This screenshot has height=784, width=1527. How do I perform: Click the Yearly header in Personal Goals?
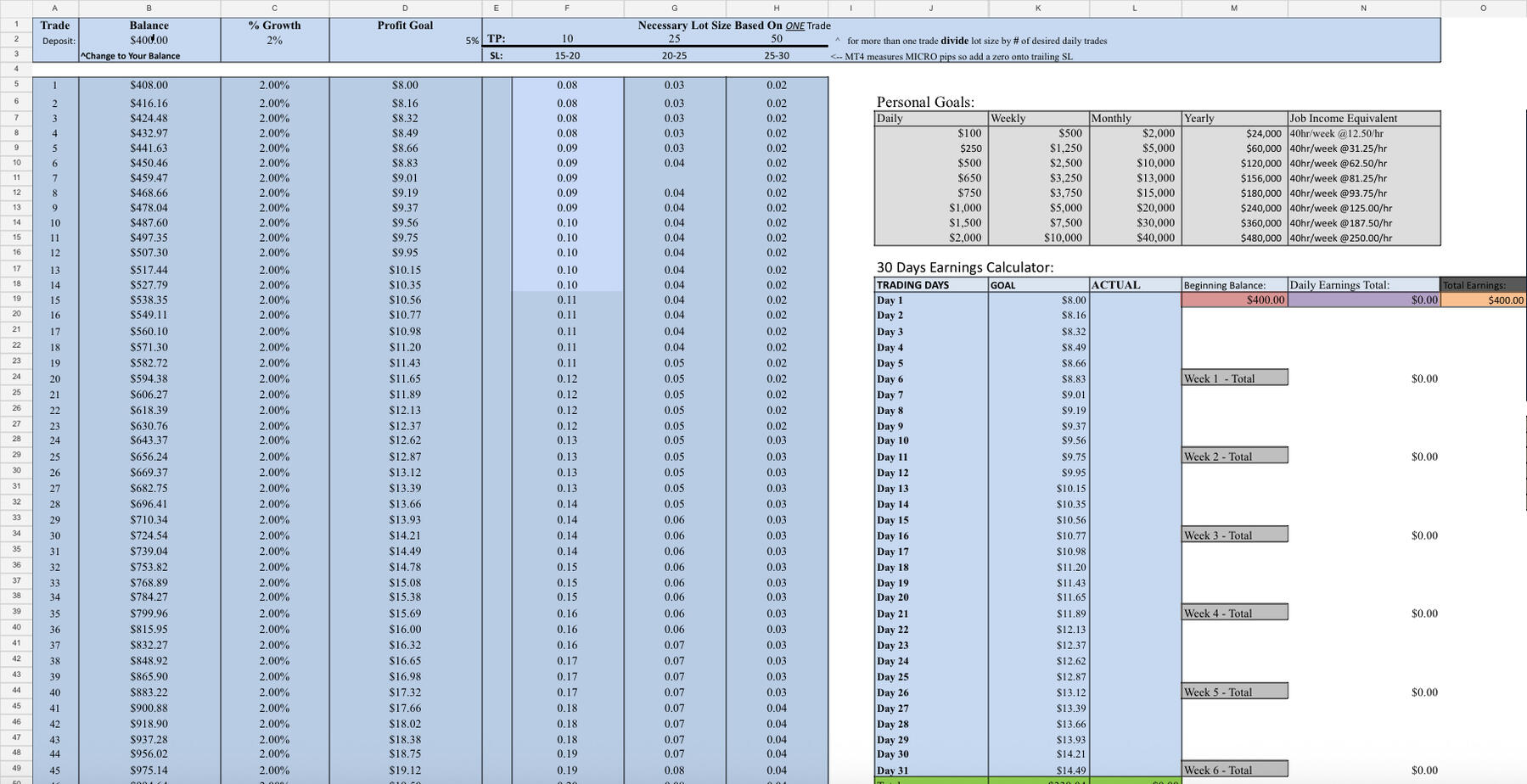1235,118
